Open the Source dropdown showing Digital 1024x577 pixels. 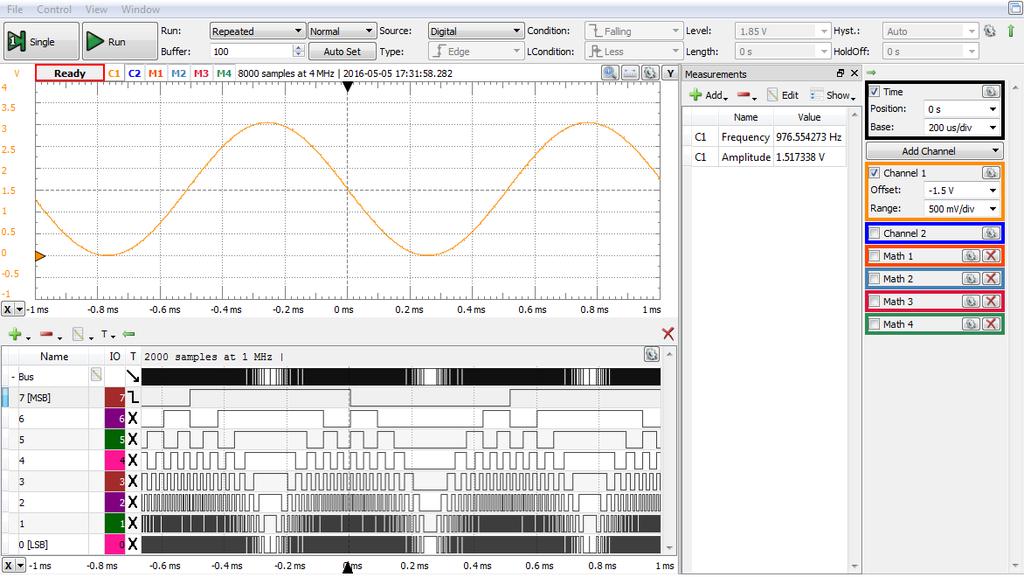475,31
